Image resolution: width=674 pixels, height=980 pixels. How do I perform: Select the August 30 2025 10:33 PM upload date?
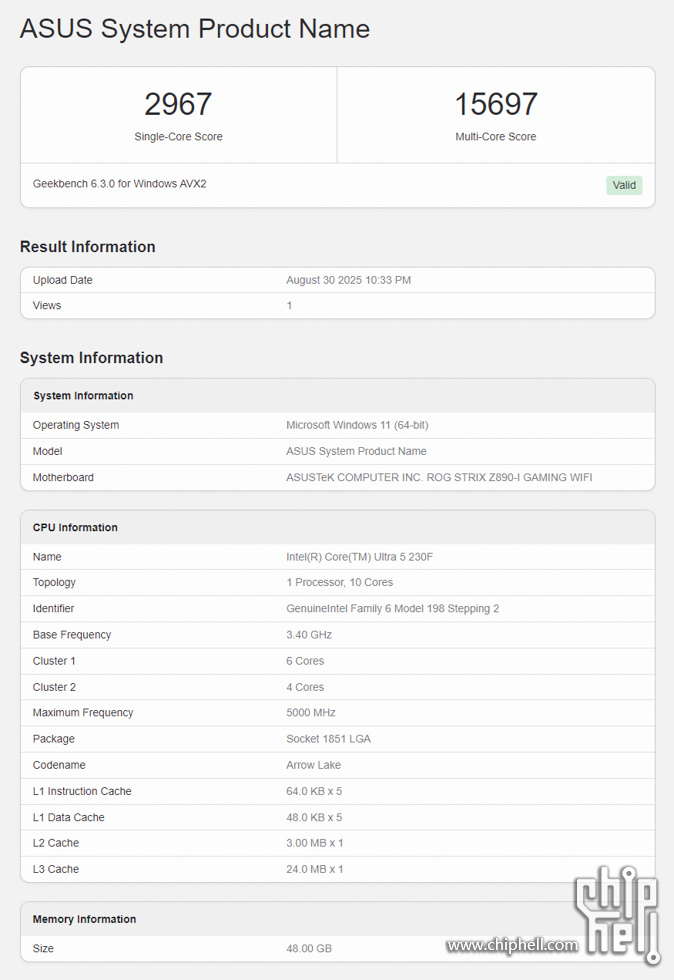click(x=348, y=280)
